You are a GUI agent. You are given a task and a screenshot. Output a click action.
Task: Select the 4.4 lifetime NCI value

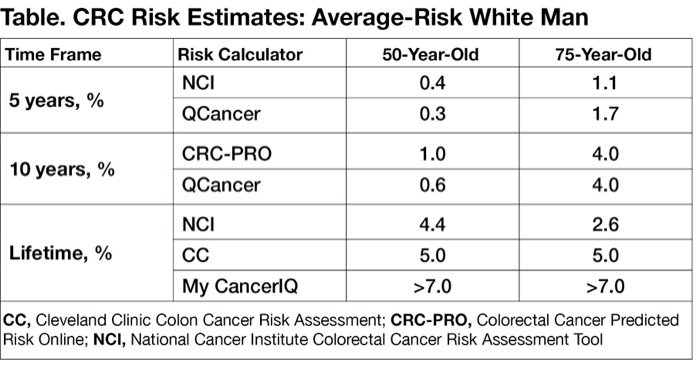(x=432, y=224)
